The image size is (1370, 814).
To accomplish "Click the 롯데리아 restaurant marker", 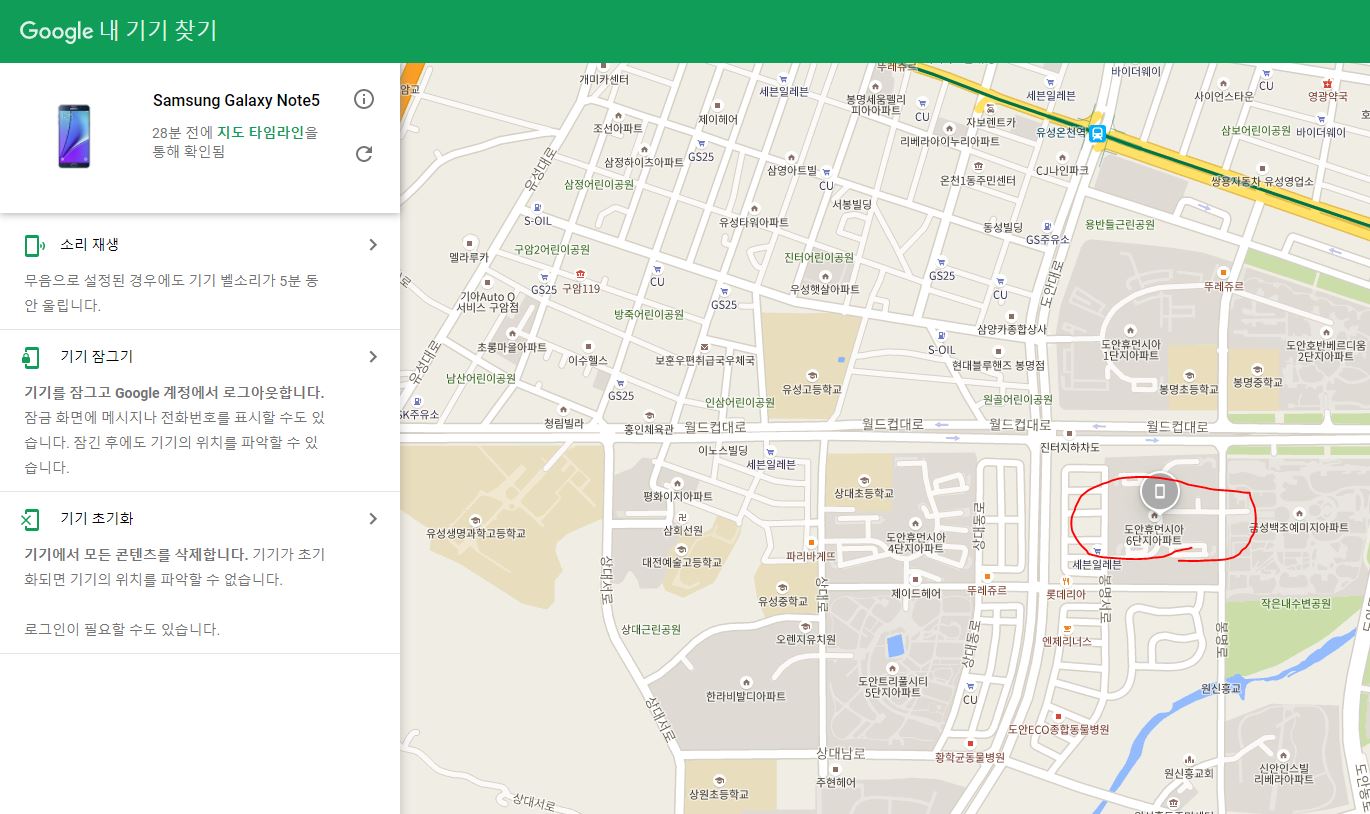I will coord(1067,579).
